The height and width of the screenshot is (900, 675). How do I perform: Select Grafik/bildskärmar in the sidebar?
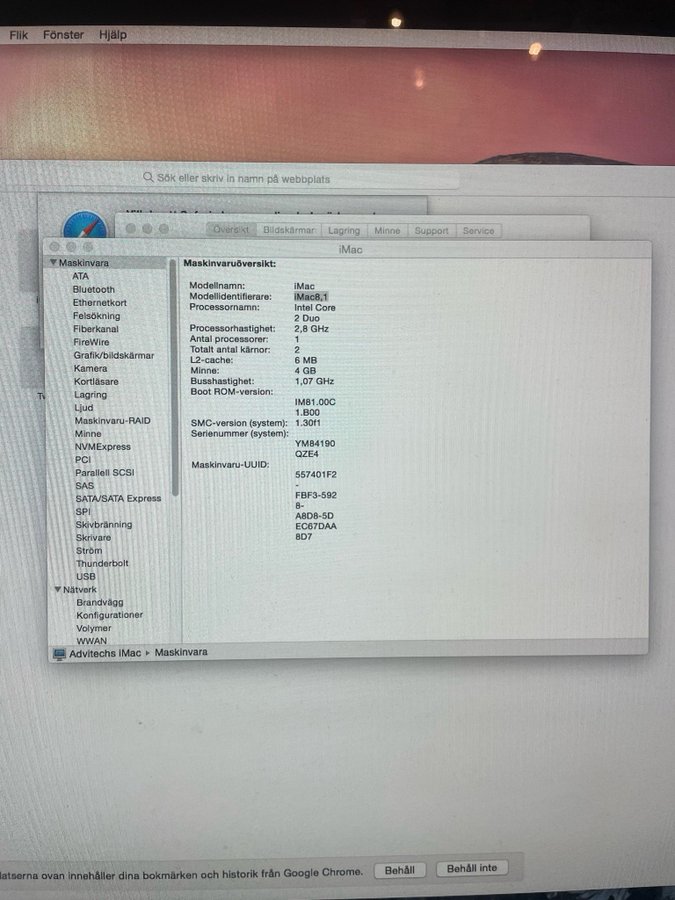coord(113,355)
